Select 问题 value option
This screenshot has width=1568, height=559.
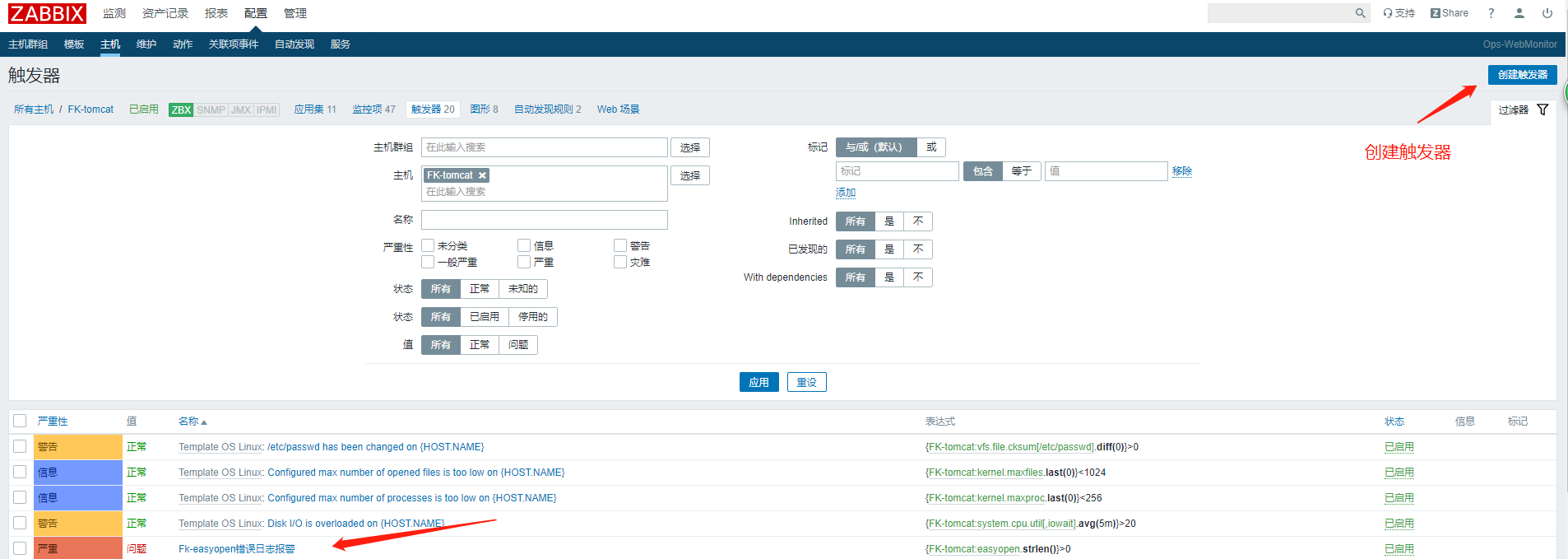[x=518, y=345]
